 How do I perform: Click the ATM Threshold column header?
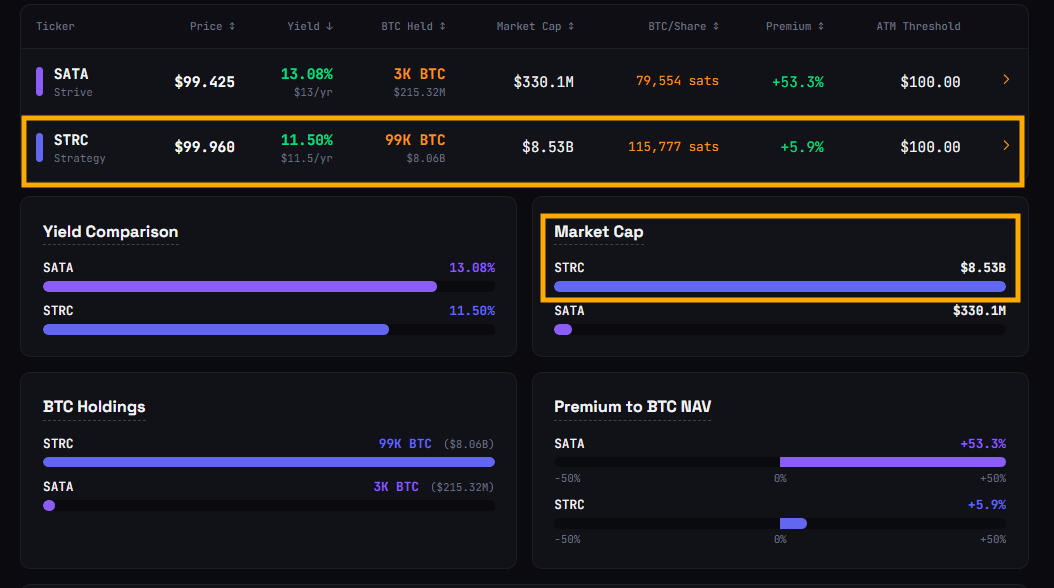(918, 26)
